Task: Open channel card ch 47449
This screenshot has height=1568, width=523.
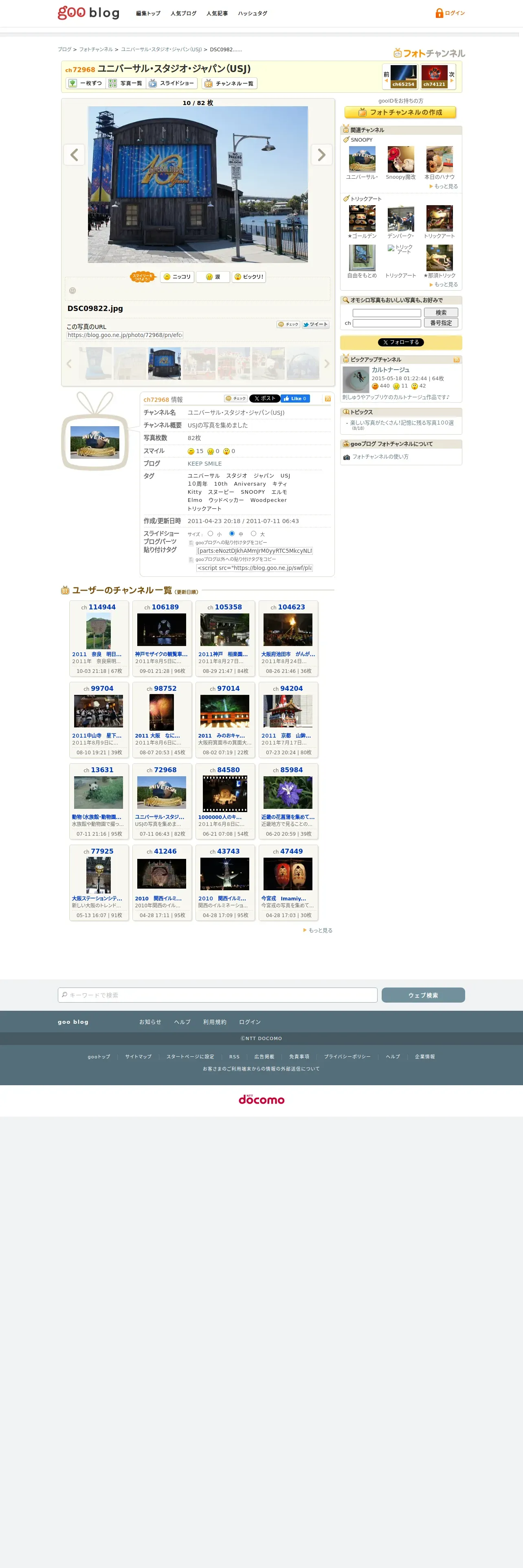Action: tap(289, 883)
